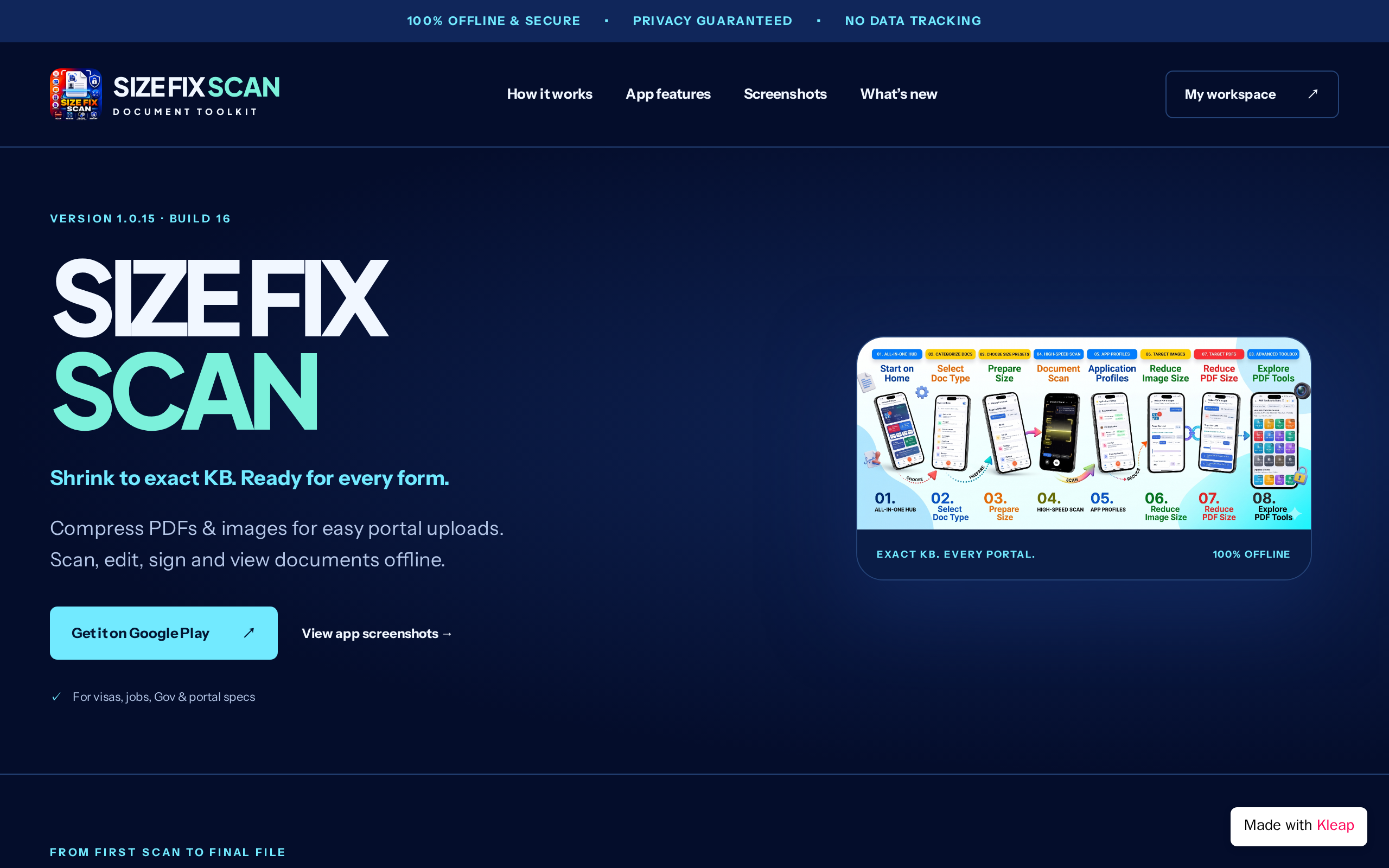
Task: Click PRIVACY GUARANTEED banner text
Action: point(712,21)
